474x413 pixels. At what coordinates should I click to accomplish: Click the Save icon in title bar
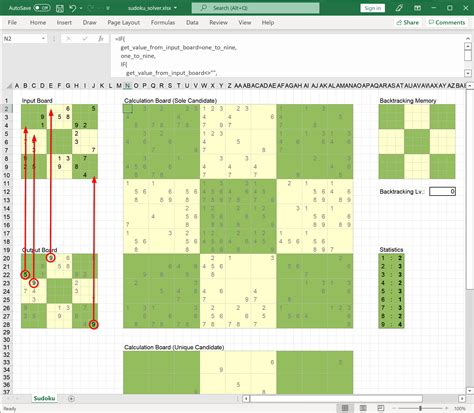(60, 8)
